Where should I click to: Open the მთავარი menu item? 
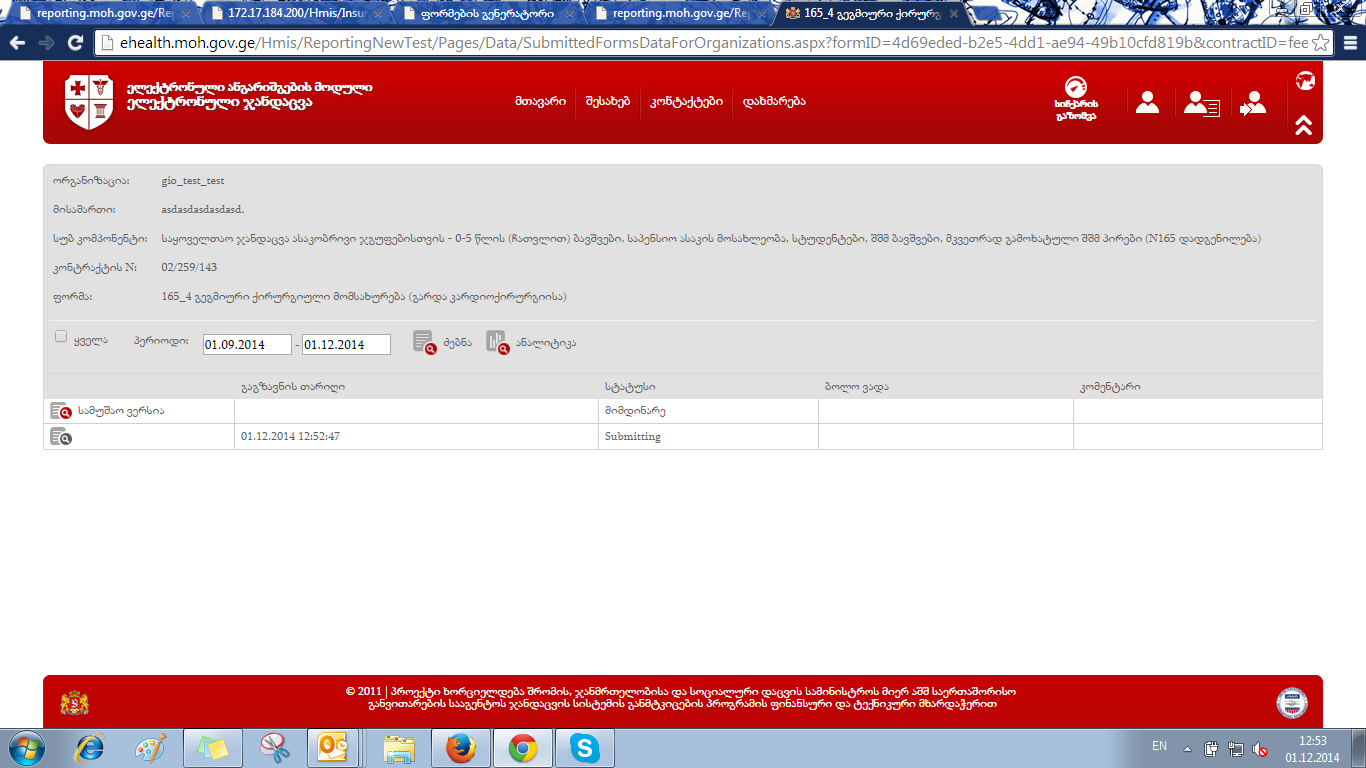(540, 102)
